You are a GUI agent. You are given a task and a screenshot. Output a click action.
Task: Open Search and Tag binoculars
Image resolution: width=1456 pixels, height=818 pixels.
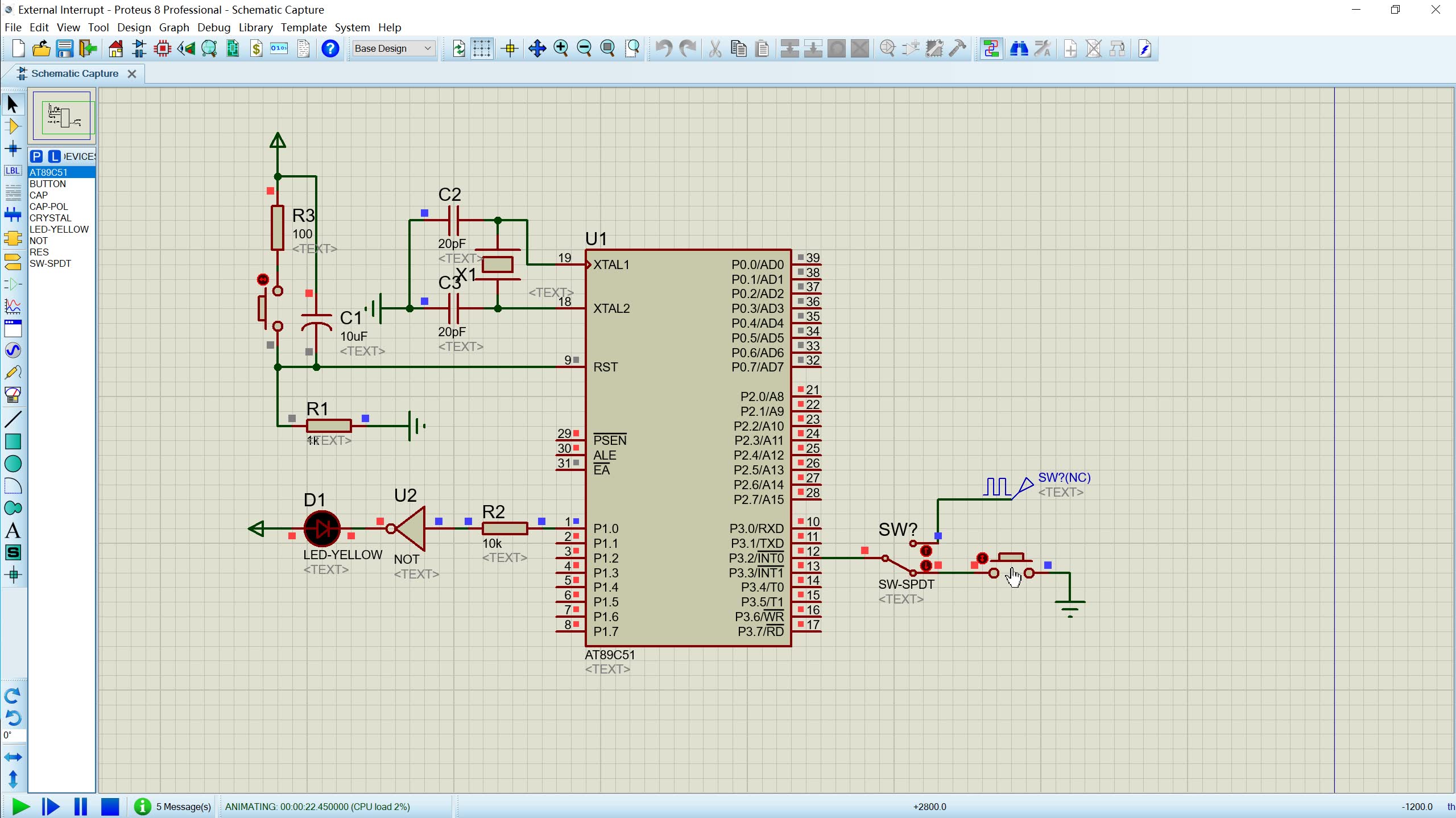coord(1019,49)
